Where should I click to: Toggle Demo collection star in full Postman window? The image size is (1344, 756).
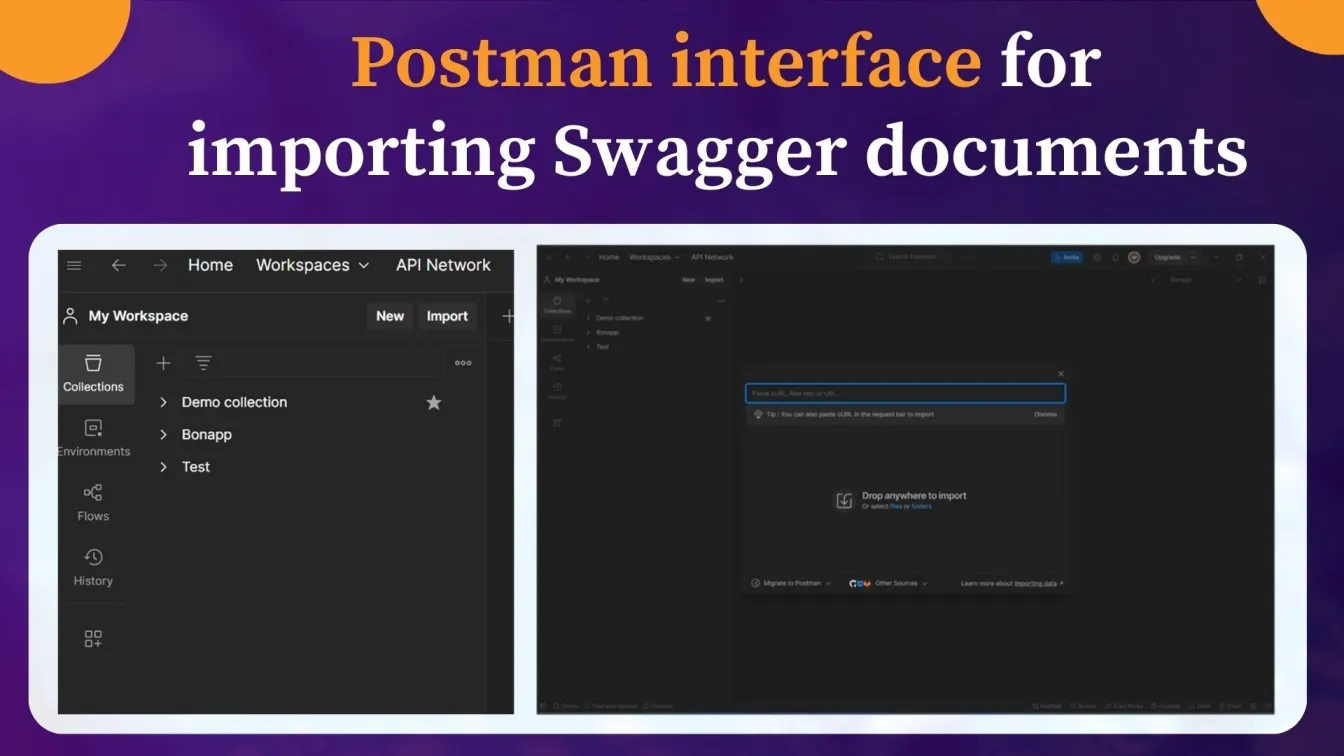pos(708,318)
